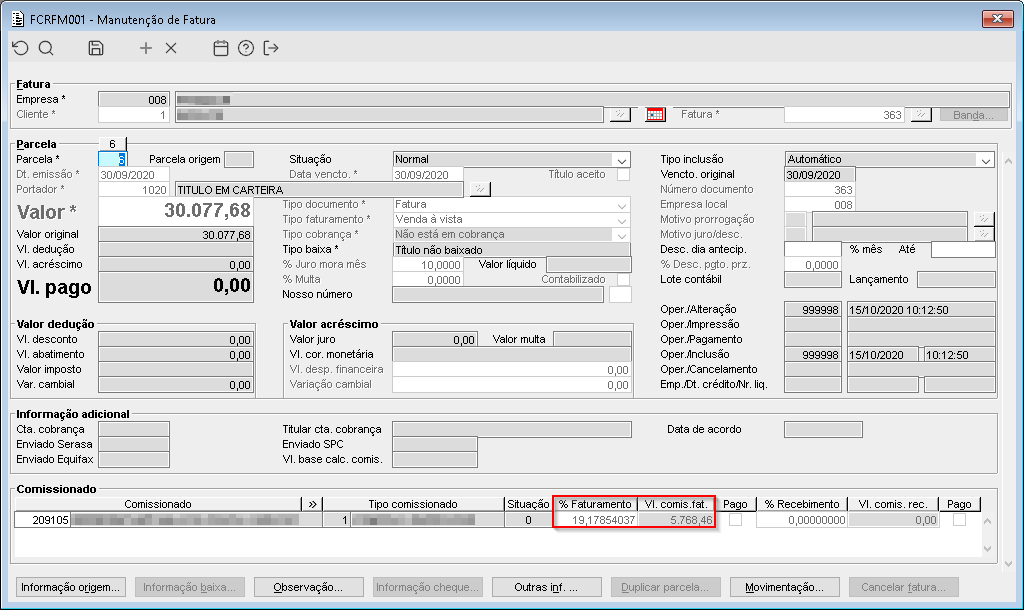
Task: Click the Banda... button
Action: [x=973, y=115]
